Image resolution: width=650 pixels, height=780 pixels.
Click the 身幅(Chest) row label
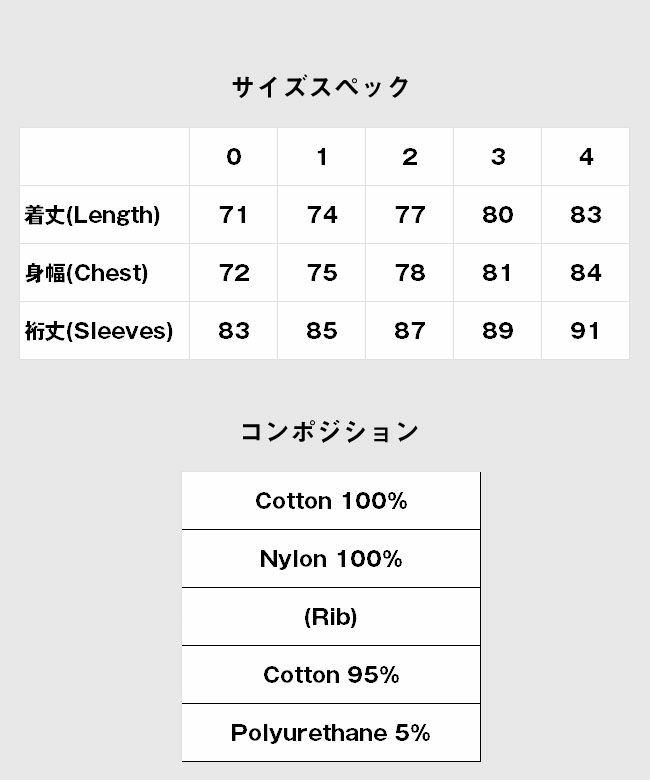click(x=87, y=273)
